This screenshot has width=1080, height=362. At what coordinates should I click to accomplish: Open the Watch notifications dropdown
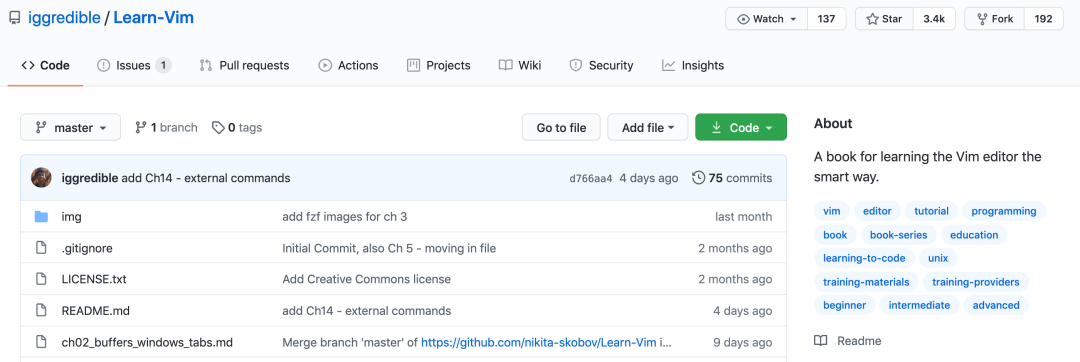[767, 19]
